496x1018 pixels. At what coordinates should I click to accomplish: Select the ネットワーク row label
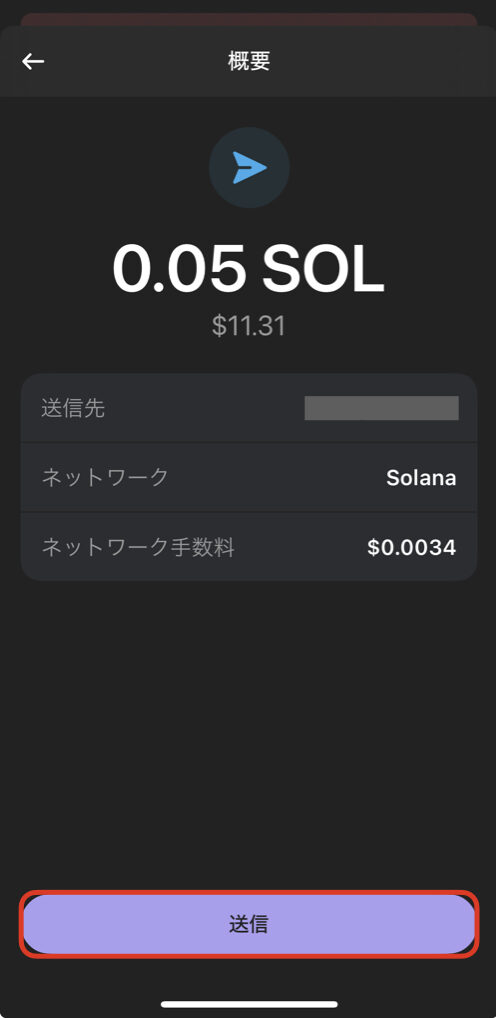(105, 477)
